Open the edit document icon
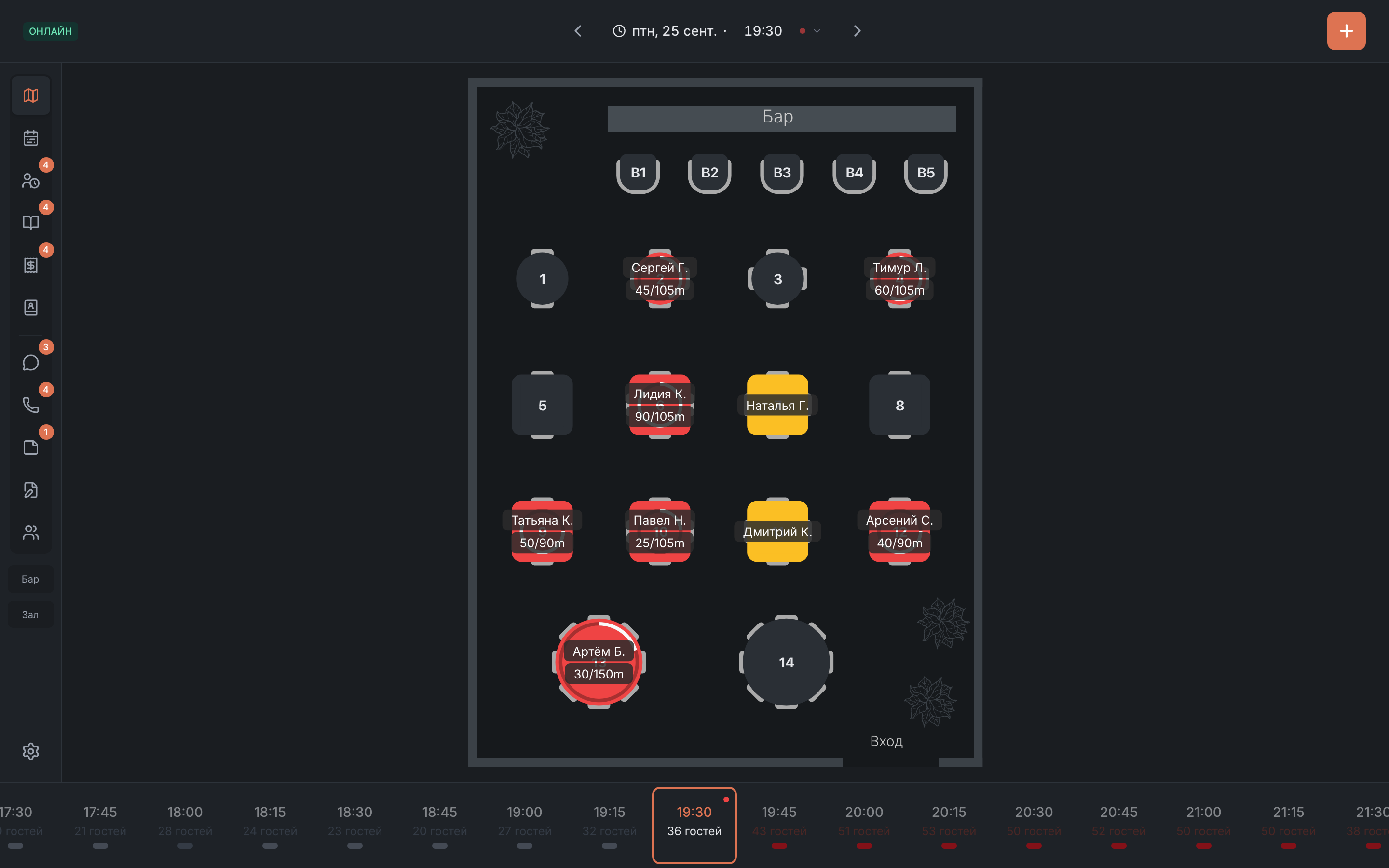This screenshot has width=1389, height=868. coord(31,490)
